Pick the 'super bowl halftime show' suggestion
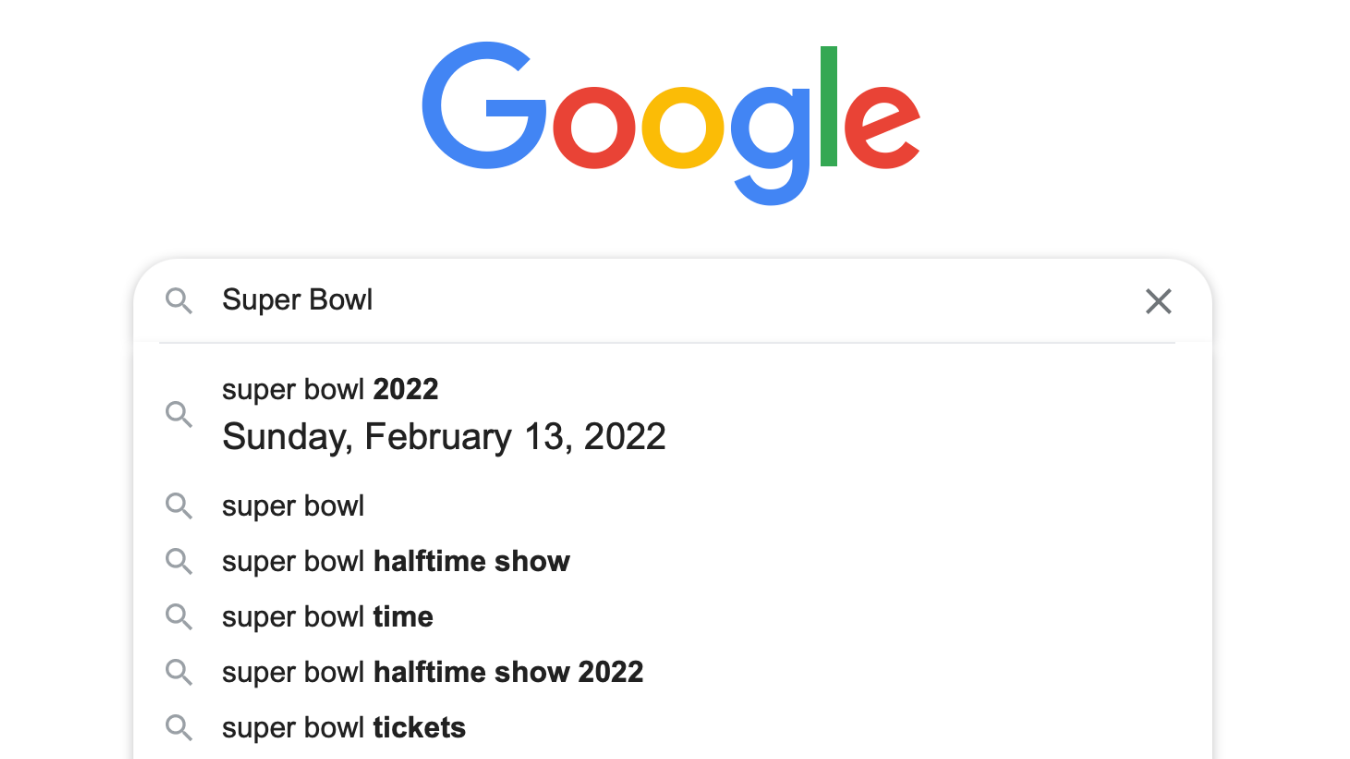This screenshot has width=1350, height=759. (395, 561)
